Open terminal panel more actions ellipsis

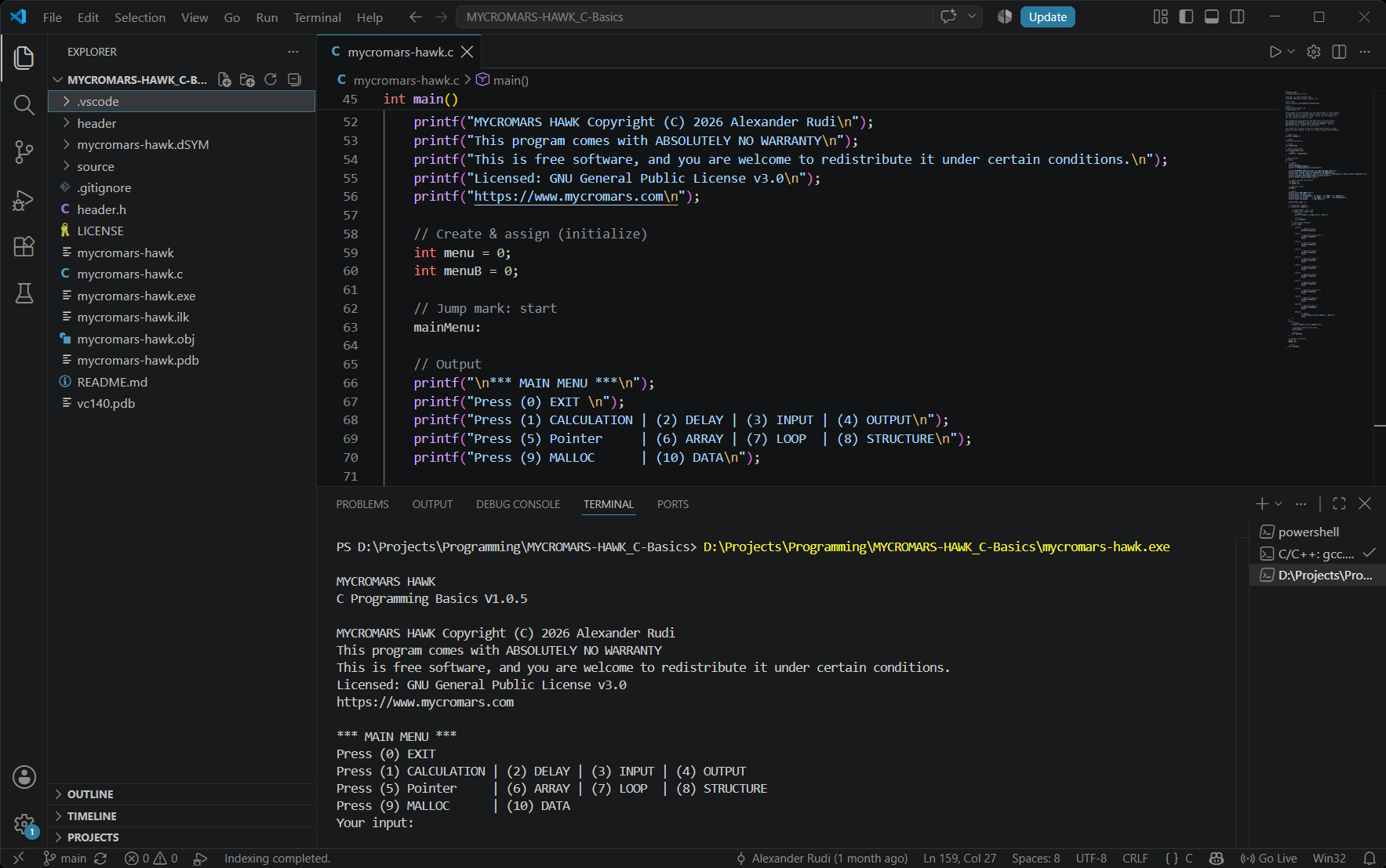pyautogui.click(x=1301, y=503)
